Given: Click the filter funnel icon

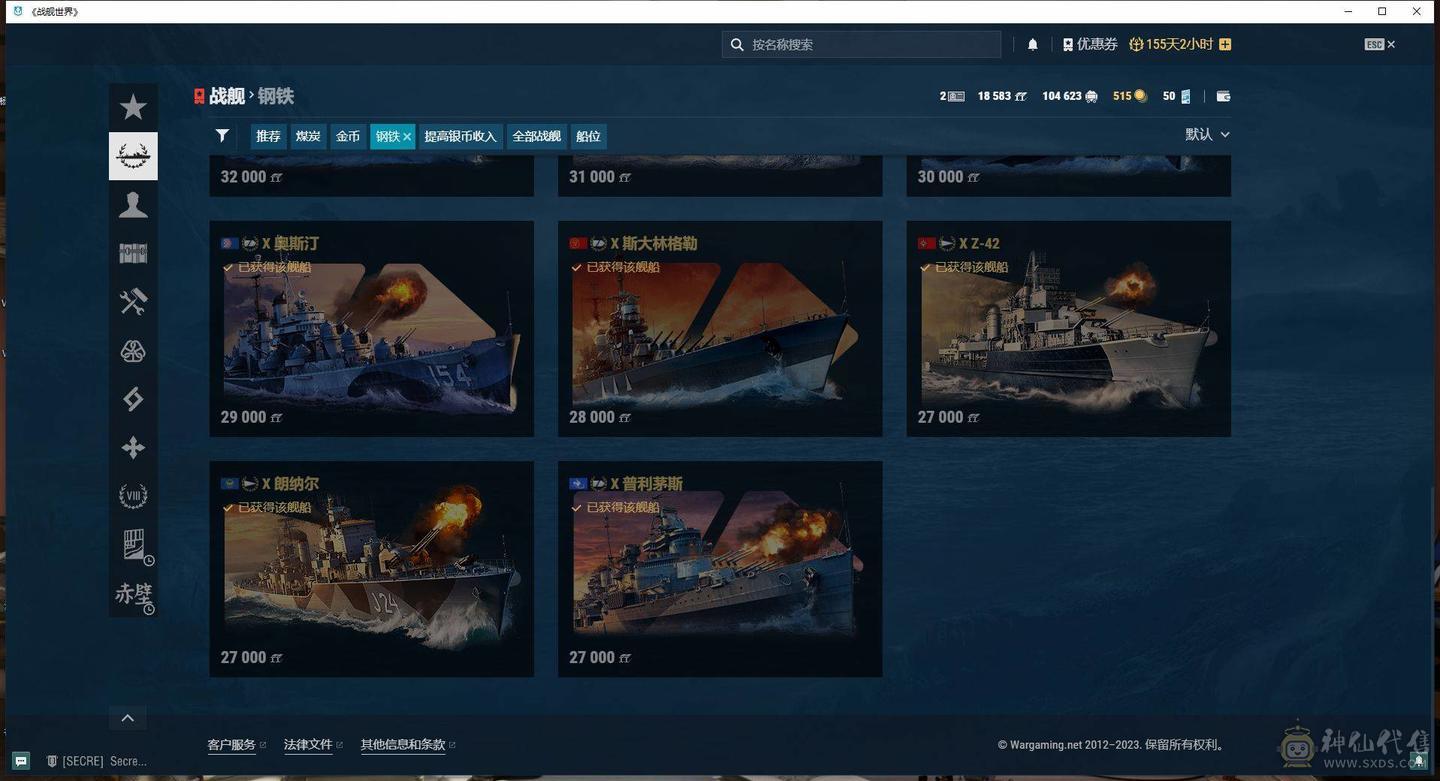Looking at the screenshot, I should pos(222,136).
